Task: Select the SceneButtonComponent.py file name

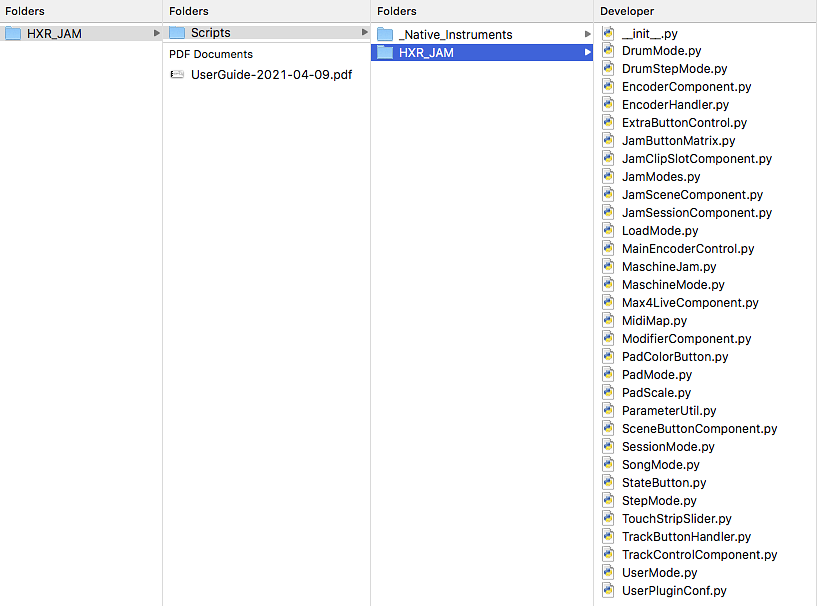Action: click(700, 429)
